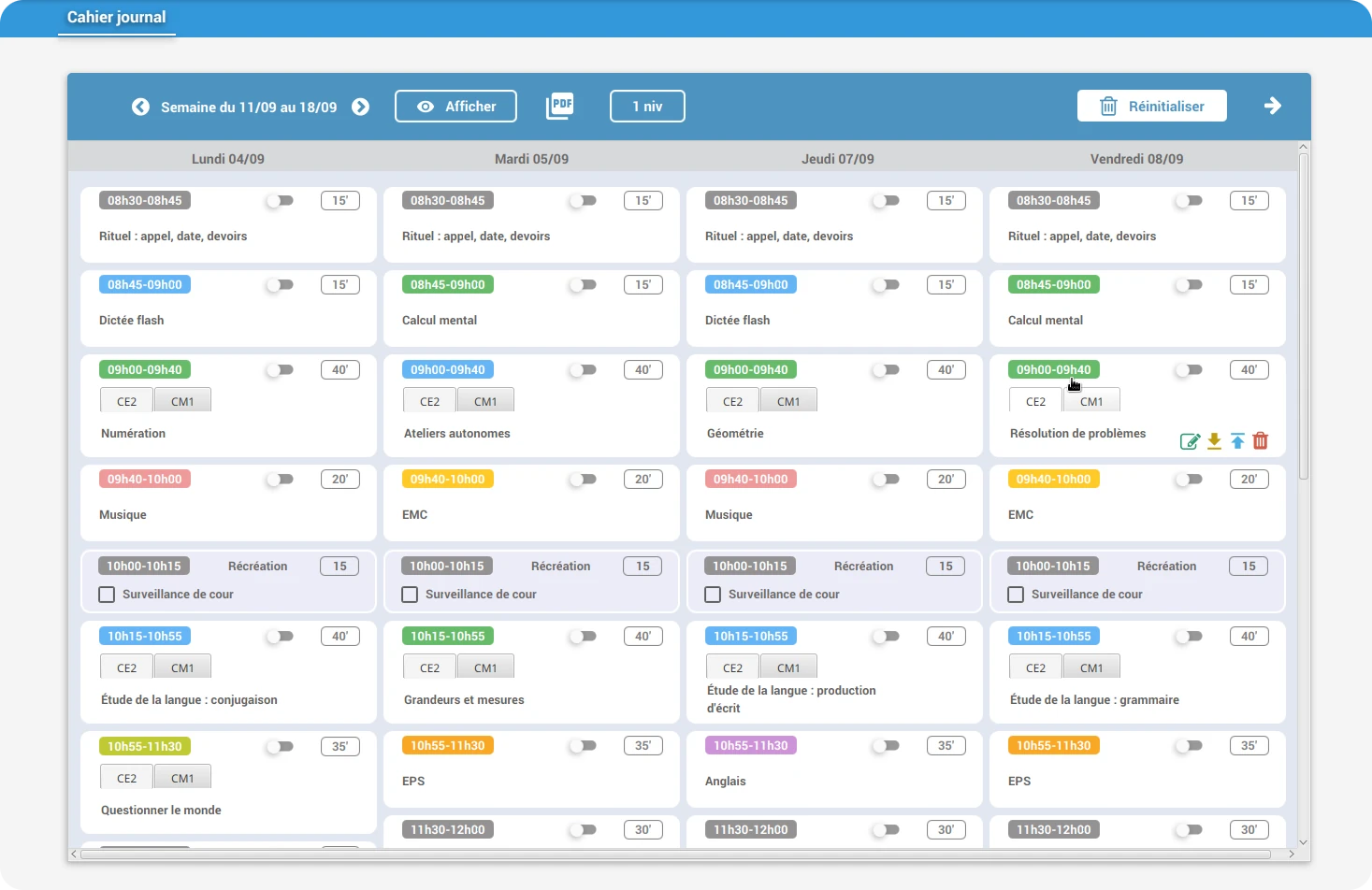Edit the Résolution de problèmes session

1190,441
